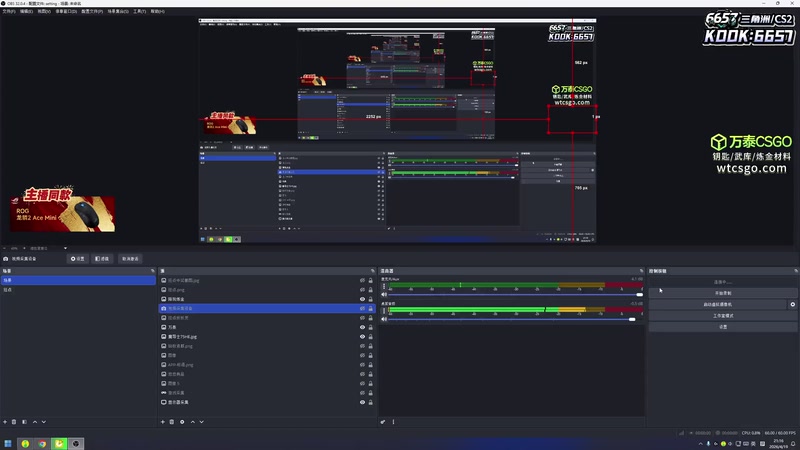800x450 pixels.
Task: Float the Controls dock via header icon
Action: point(795,271)
